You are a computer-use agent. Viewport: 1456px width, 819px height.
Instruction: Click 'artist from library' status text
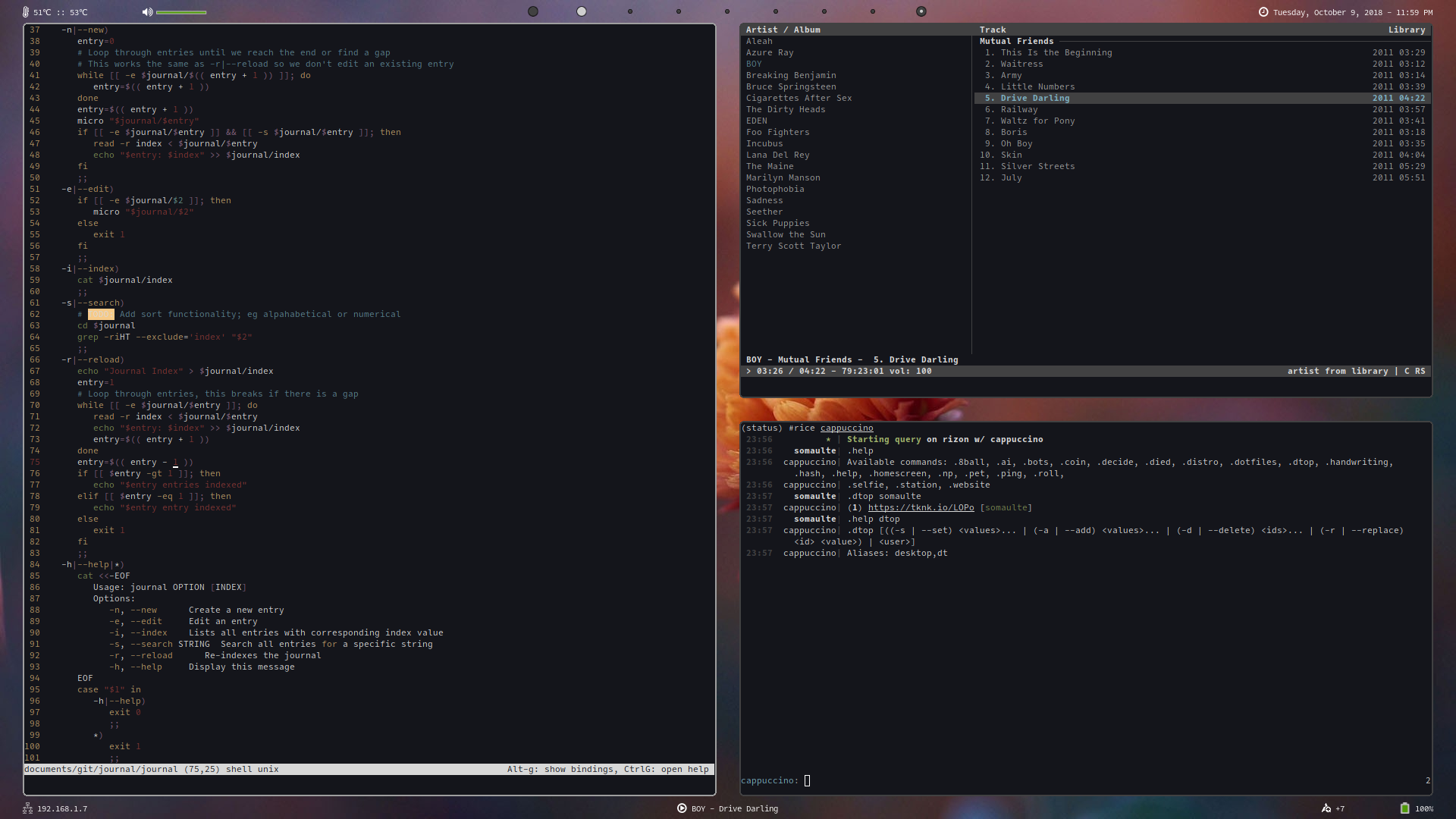(x=1338, y=371)
